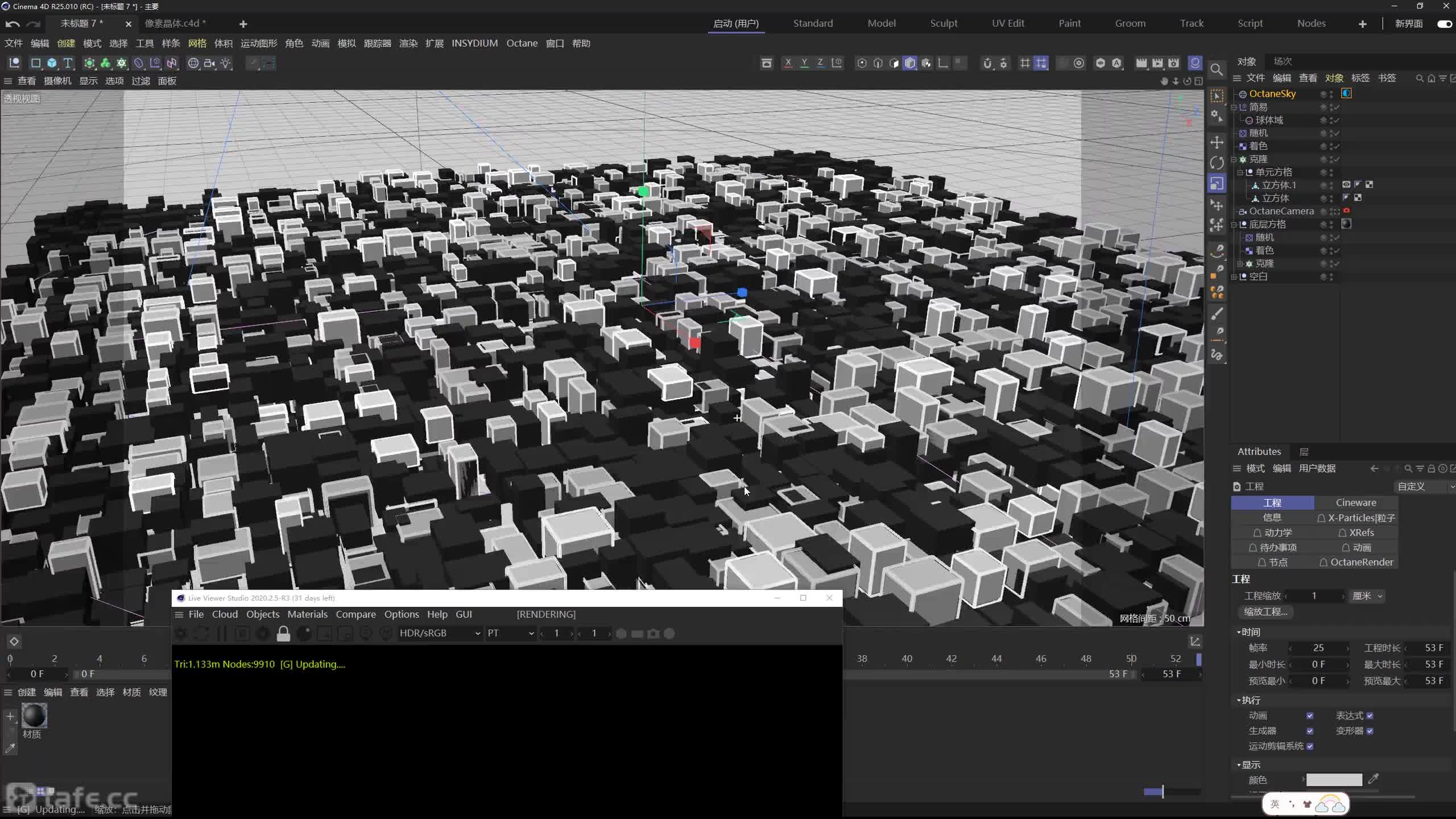Click the pause render icon in Live Viewer
Viewport: 1456px width, 819px height.
coord(222,633)
